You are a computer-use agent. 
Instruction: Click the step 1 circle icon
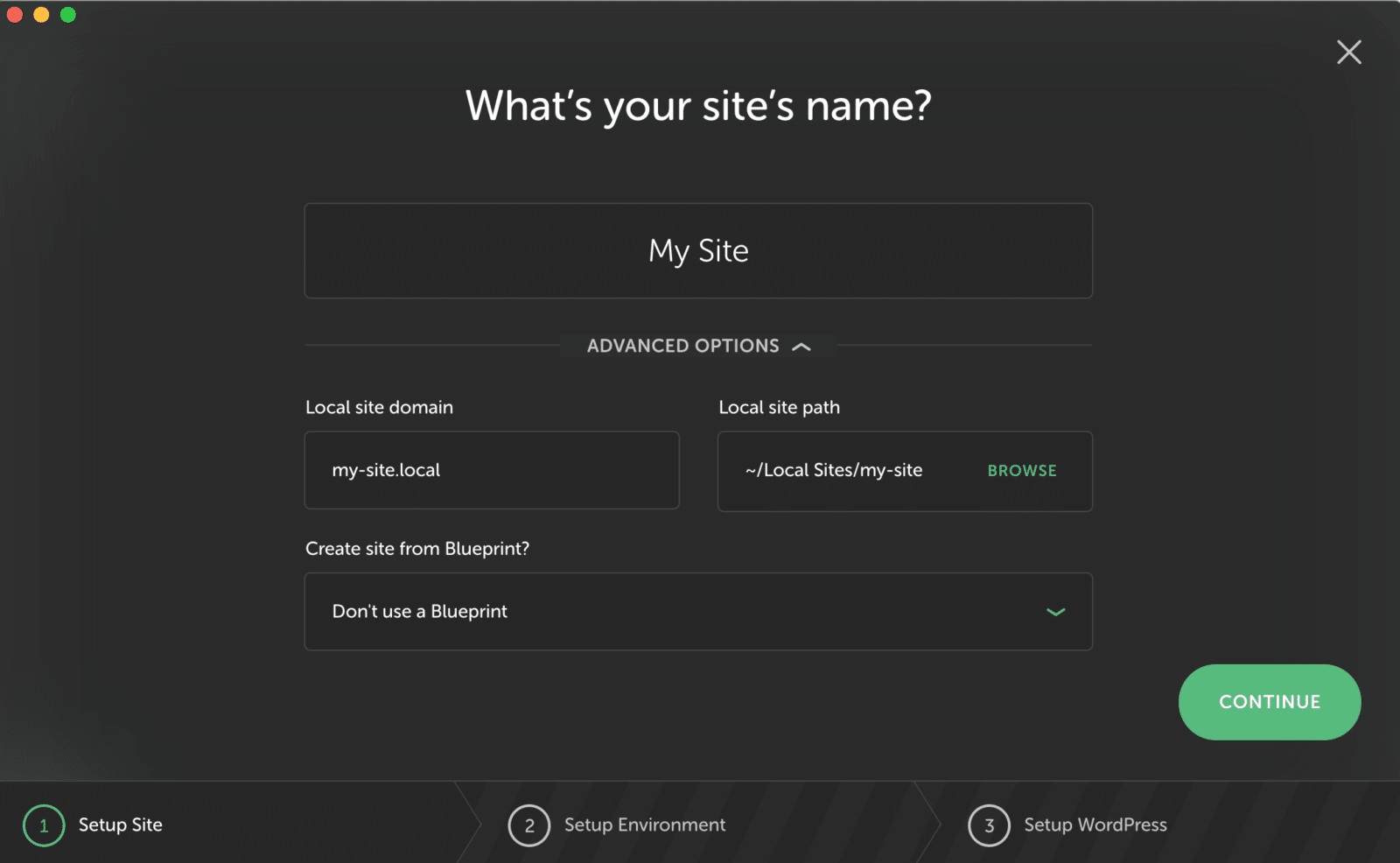44,825
